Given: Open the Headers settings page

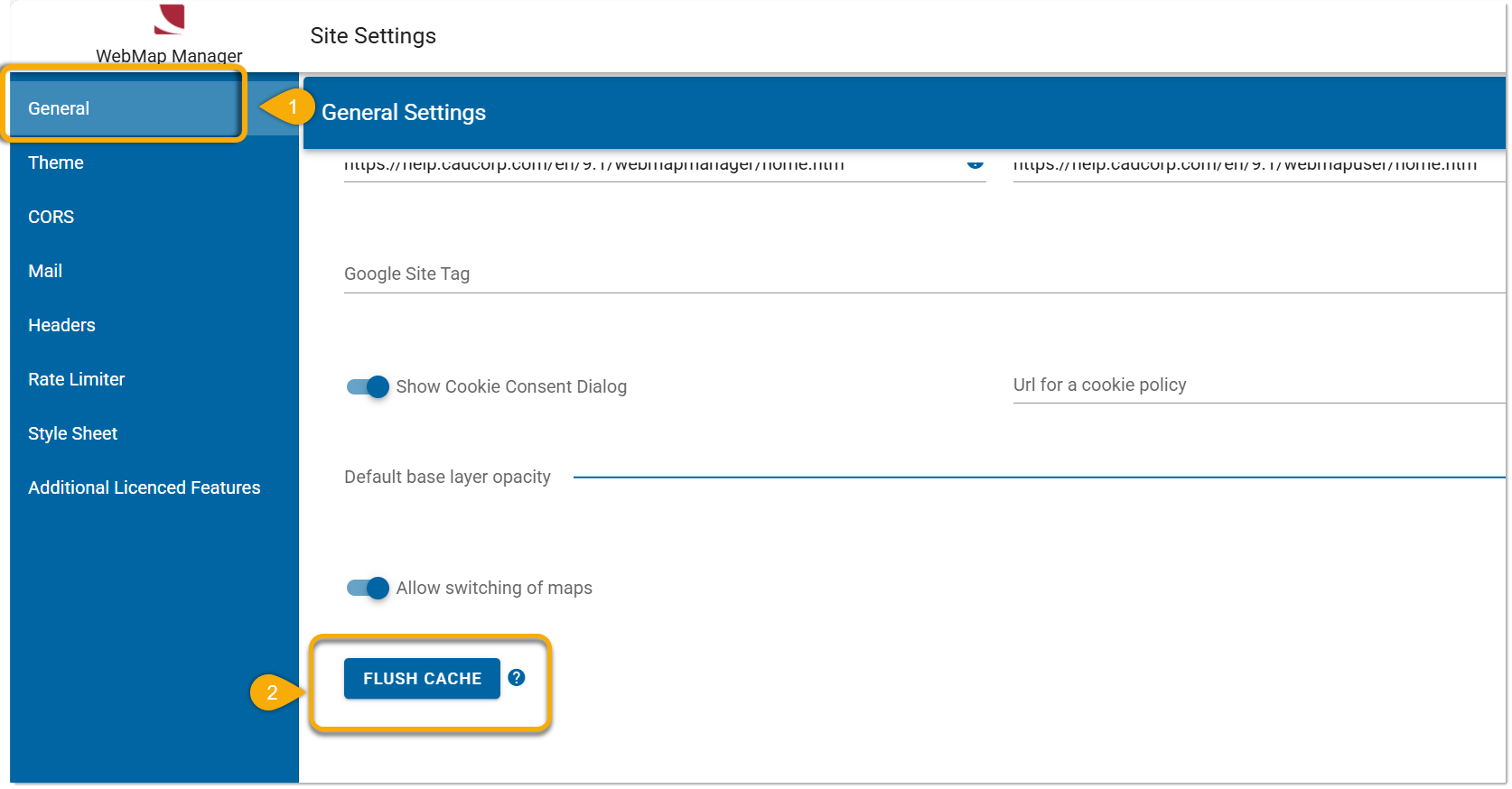Looking at the screenshot, I should pyautogui.click(x=154, y=325).
